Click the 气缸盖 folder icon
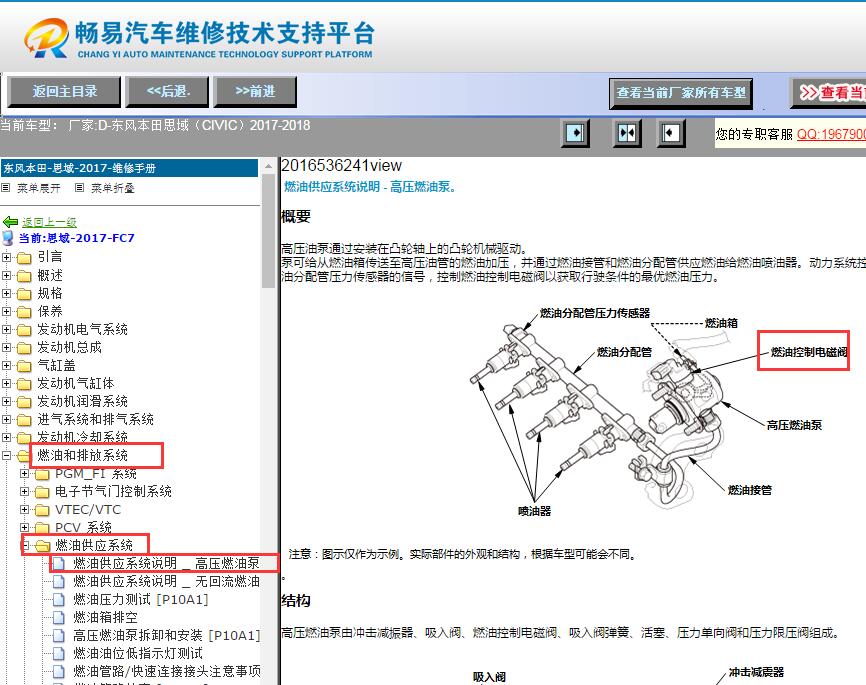Image resolution: width=866 pixels, height=685 pixels. pyautogui.click(x=24, y=366)
